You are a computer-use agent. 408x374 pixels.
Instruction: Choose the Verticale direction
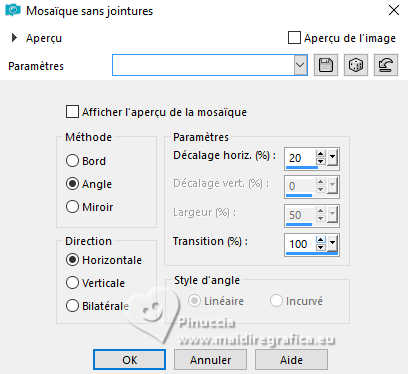point(72,283)
